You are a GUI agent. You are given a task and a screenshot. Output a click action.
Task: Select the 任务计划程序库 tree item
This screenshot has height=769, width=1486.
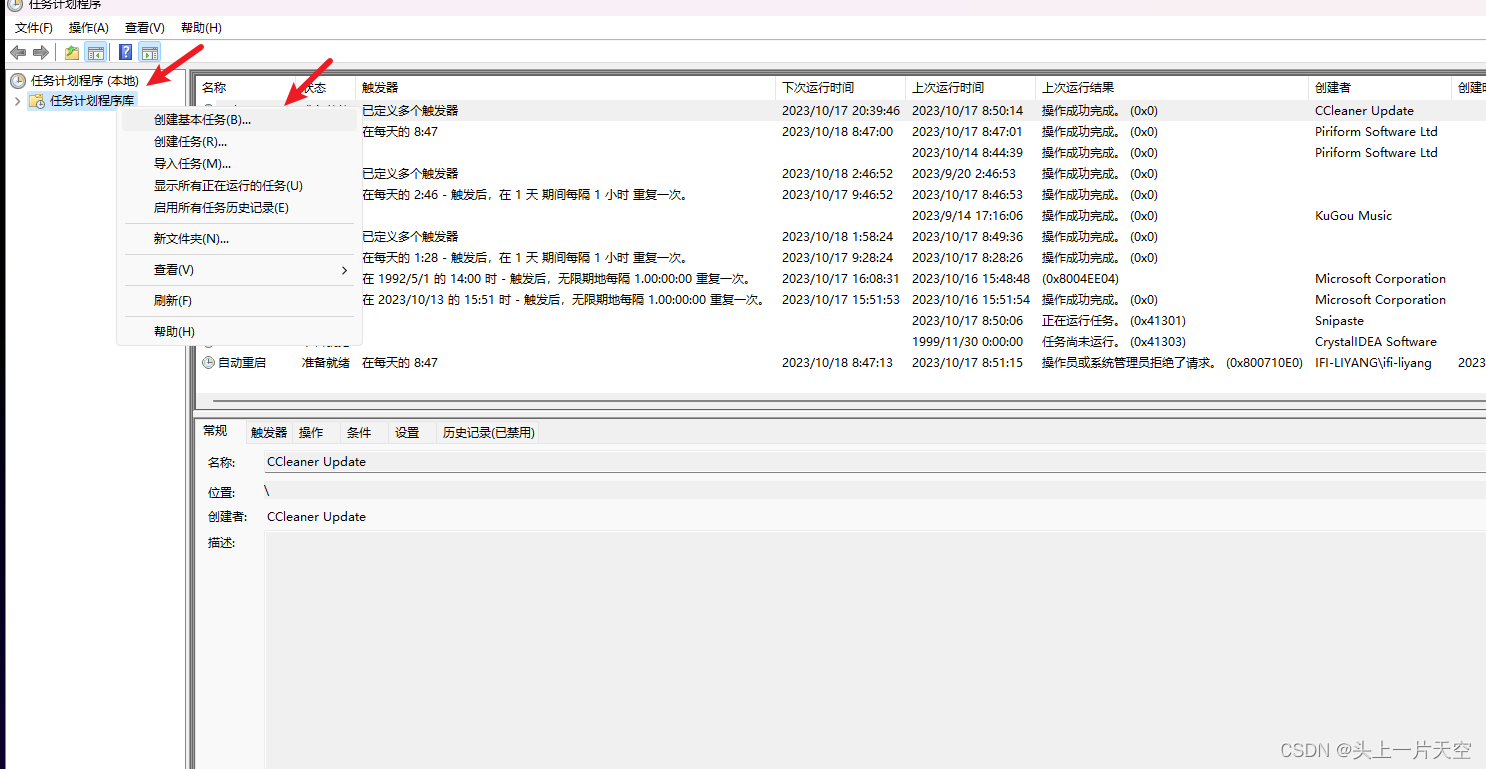92,101
